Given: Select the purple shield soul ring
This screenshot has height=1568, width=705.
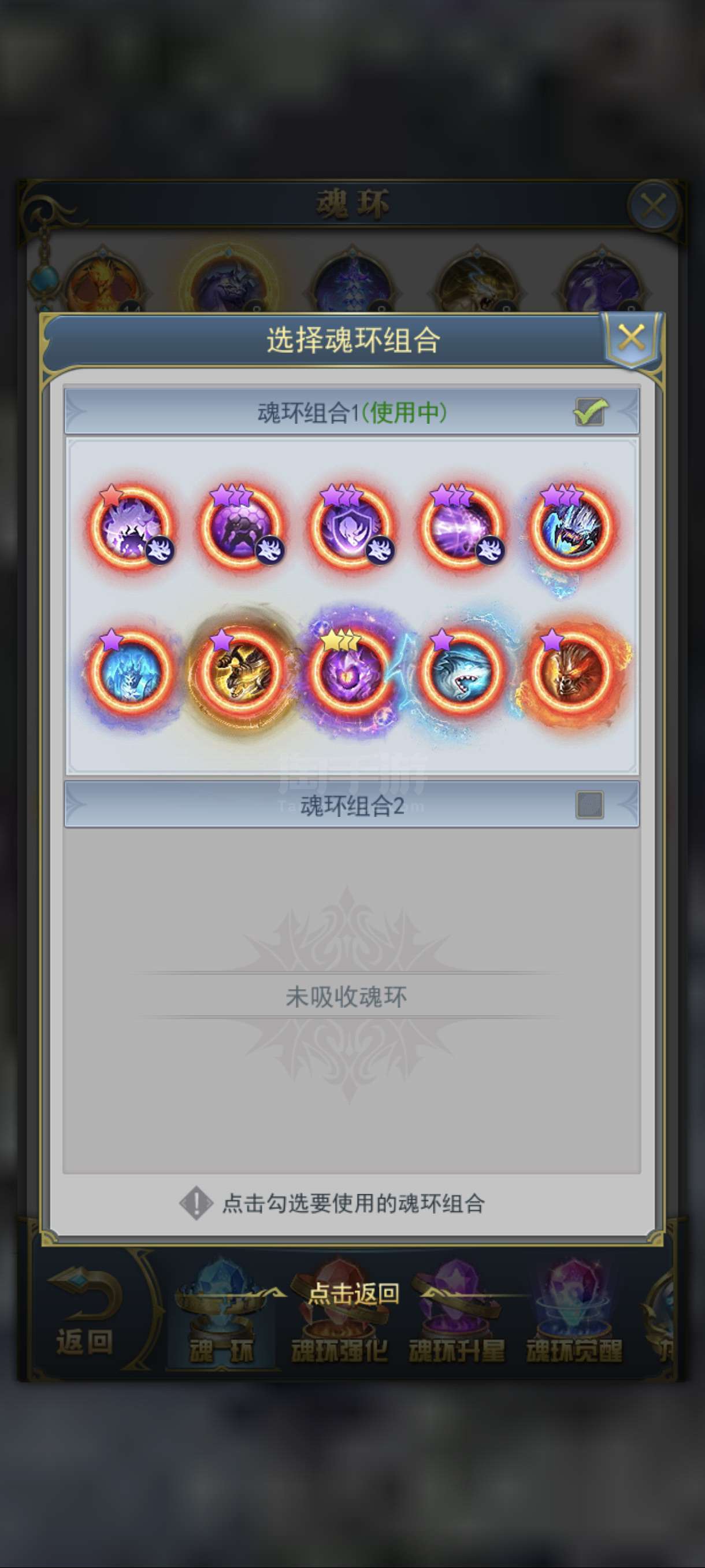Looking at the screenshot, I should coord(350,525).
